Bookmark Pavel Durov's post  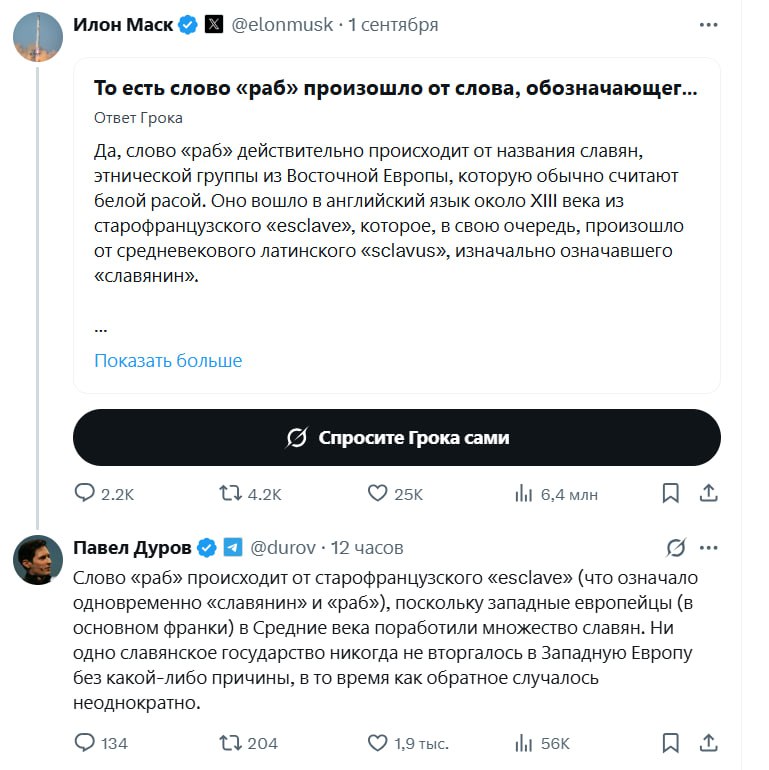671,743
